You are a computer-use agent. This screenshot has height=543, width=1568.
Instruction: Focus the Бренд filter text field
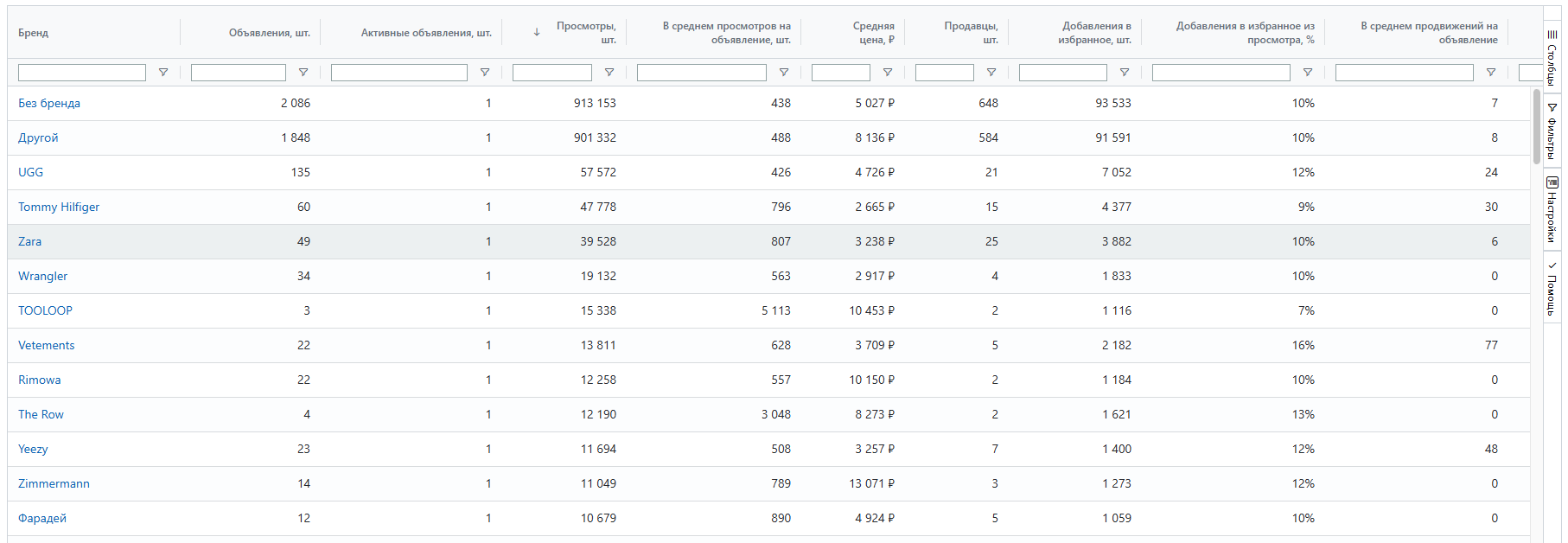coord(82,73)
